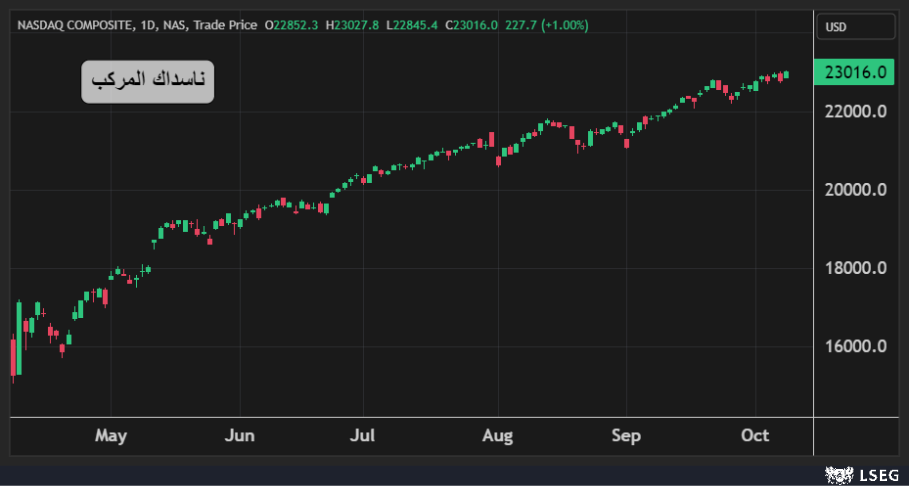Click the close value C23016.0
Image resolution: width=909 pixels, height=486 pixels.
pyautogui.click(x=471, y=24)
